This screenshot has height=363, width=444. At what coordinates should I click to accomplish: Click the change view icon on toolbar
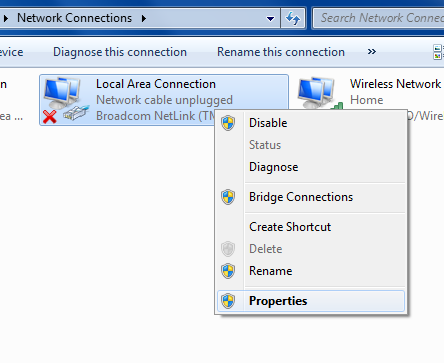(438, 52)
